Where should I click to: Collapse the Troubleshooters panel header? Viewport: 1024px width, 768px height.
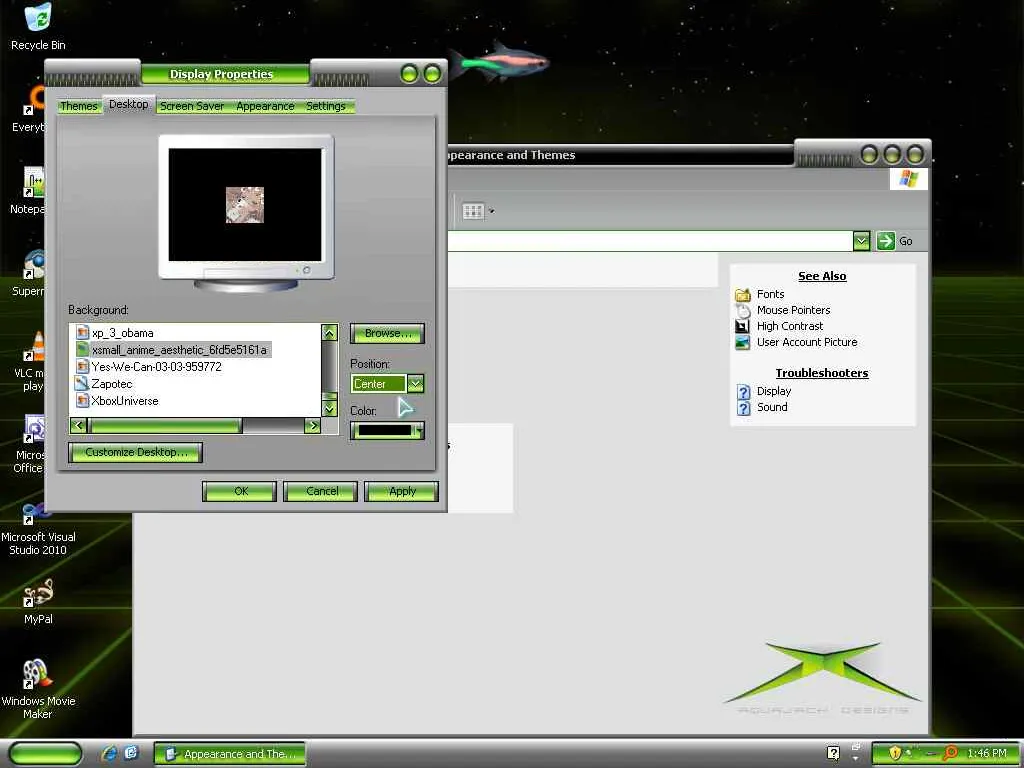point(822,373)
